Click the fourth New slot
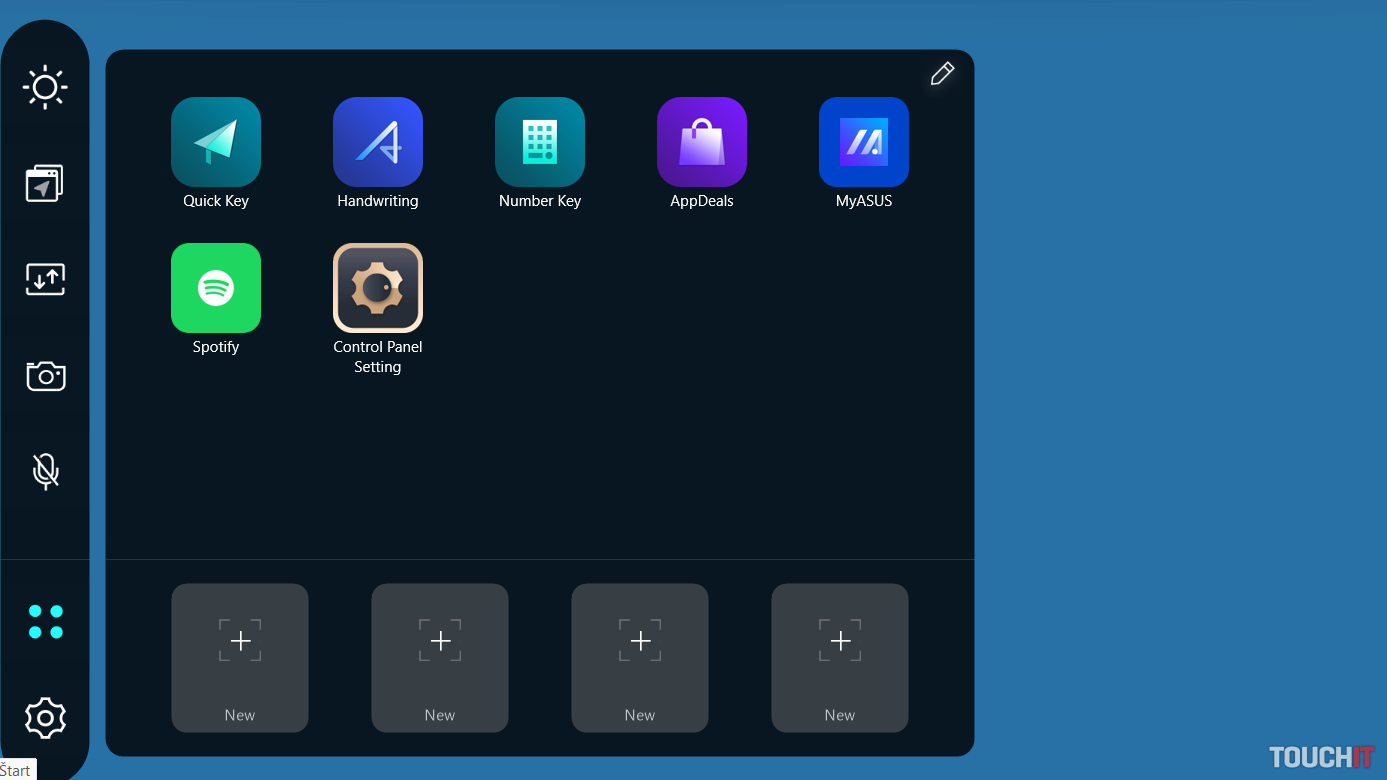The width and height of the screenshot is (1387, 780). pyautogui.click(x=840, y=657)
